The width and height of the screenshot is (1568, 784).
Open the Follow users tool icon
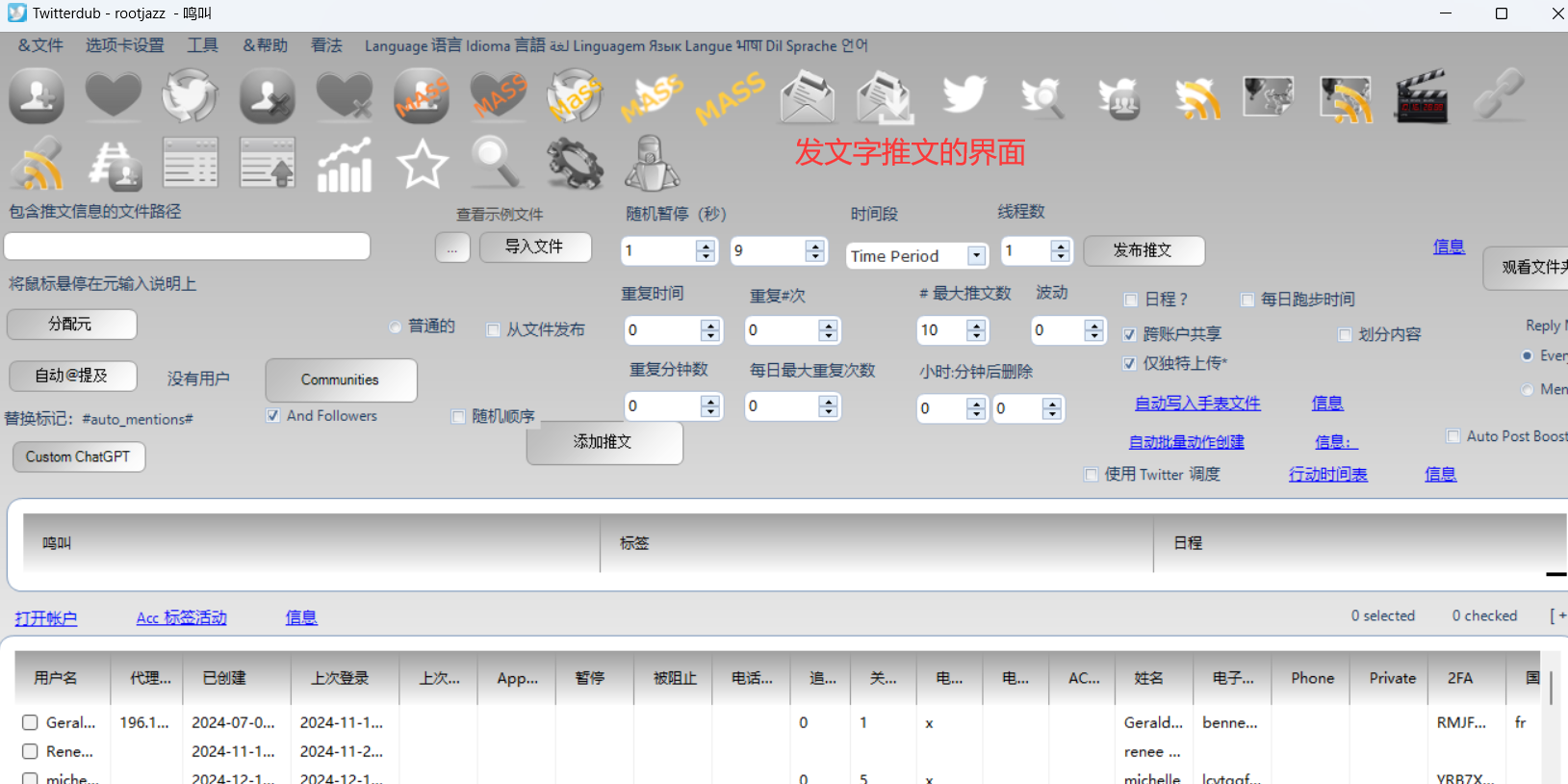click(37, 95)
